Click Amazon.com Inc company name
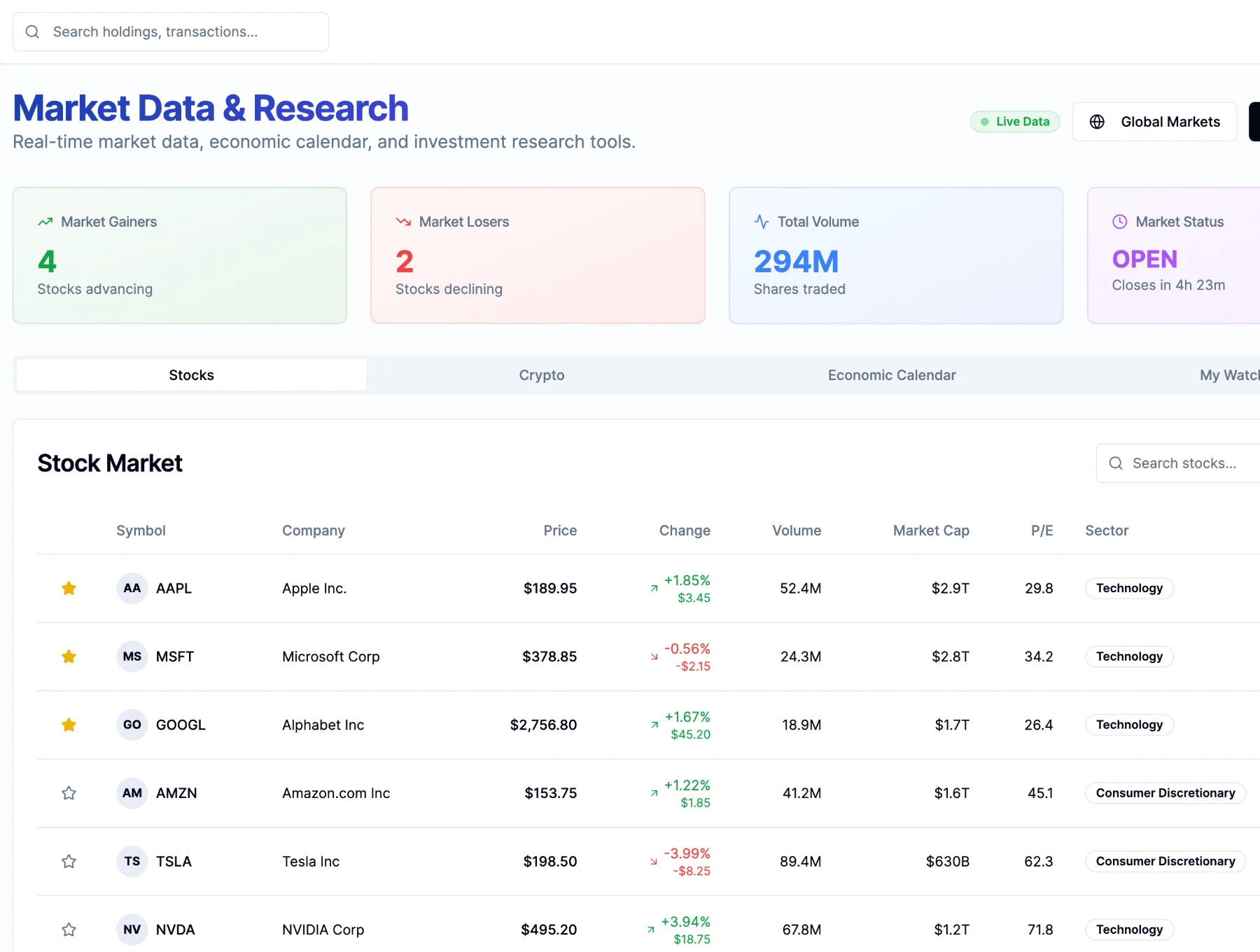Viewport: 1260px width, 952px height. [x=336, y=793]
